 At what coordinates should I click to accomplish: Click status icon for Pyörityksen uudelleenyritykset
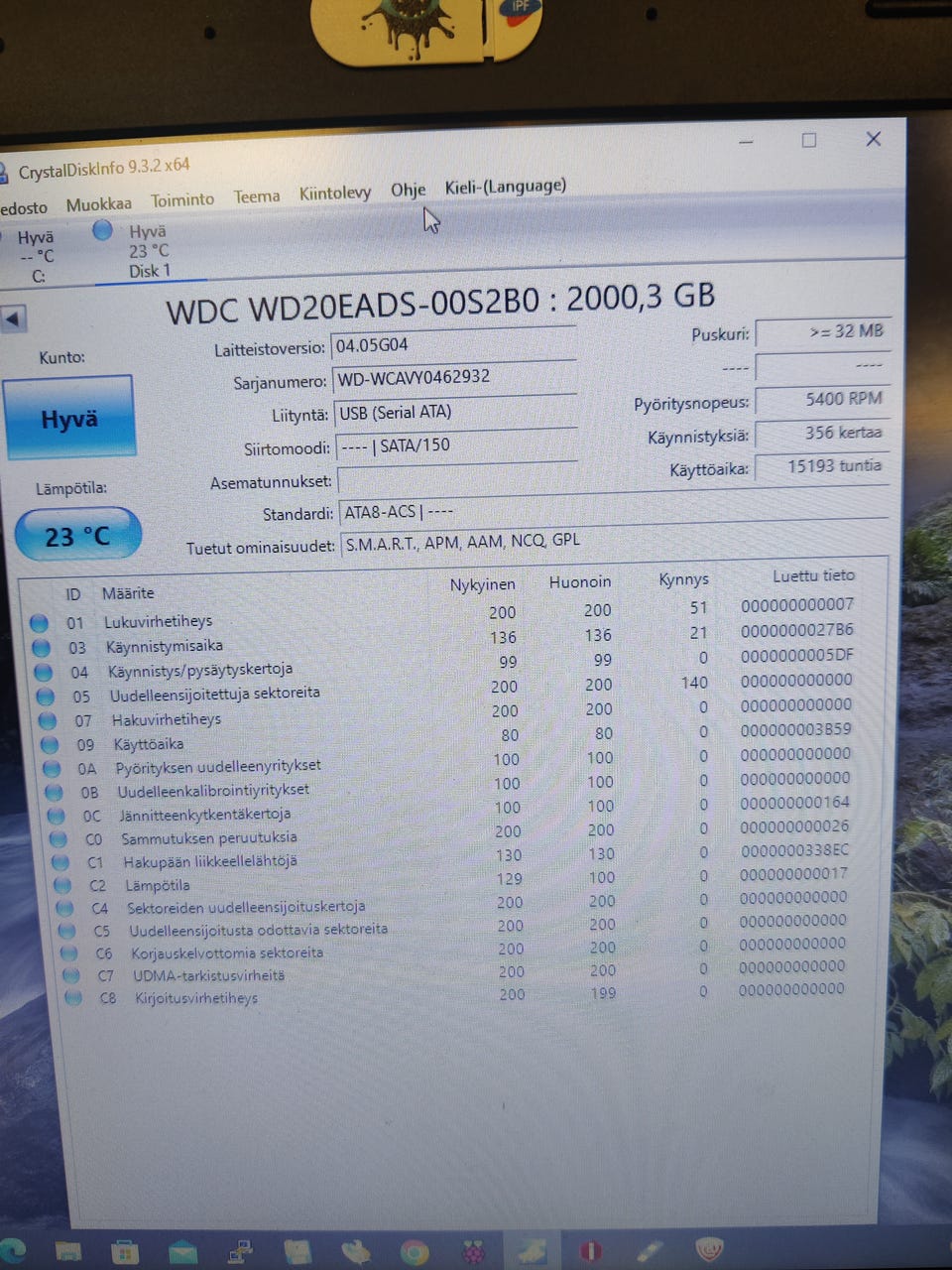(53, 769)
